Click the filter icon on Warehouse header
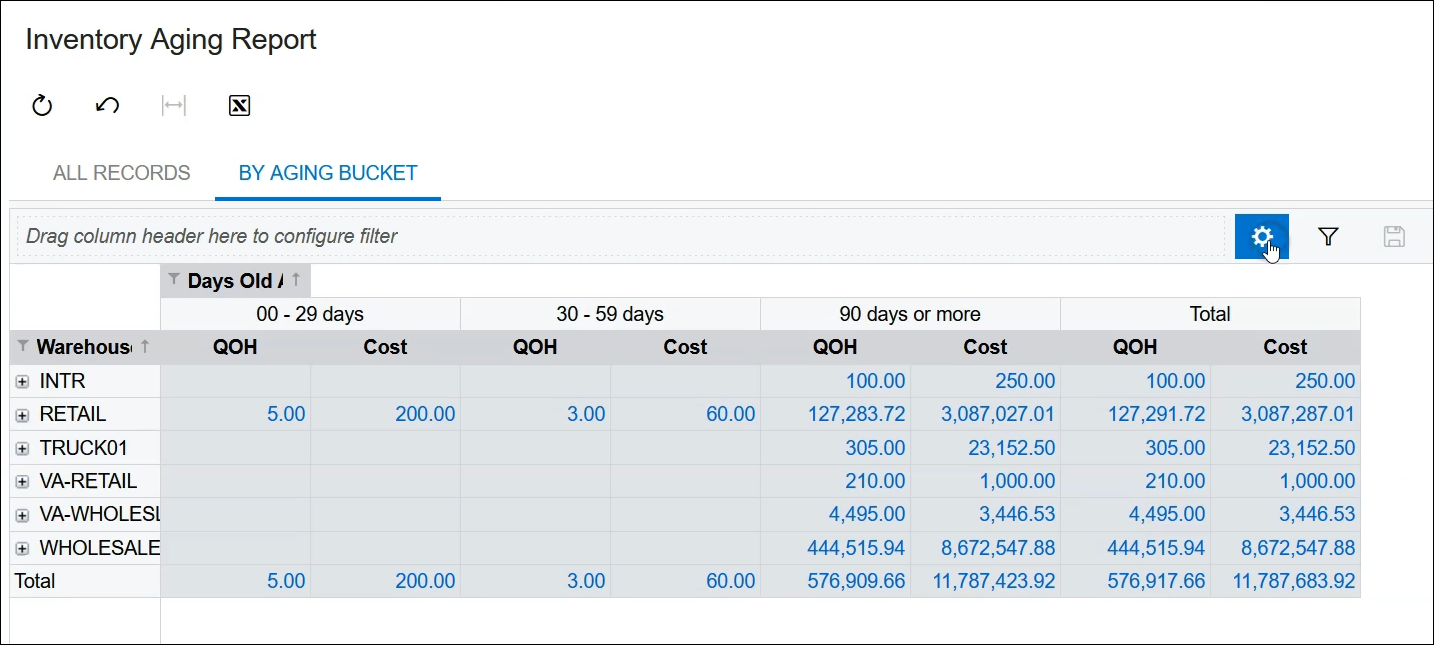 pyautogui.click(x=24, y=347)
